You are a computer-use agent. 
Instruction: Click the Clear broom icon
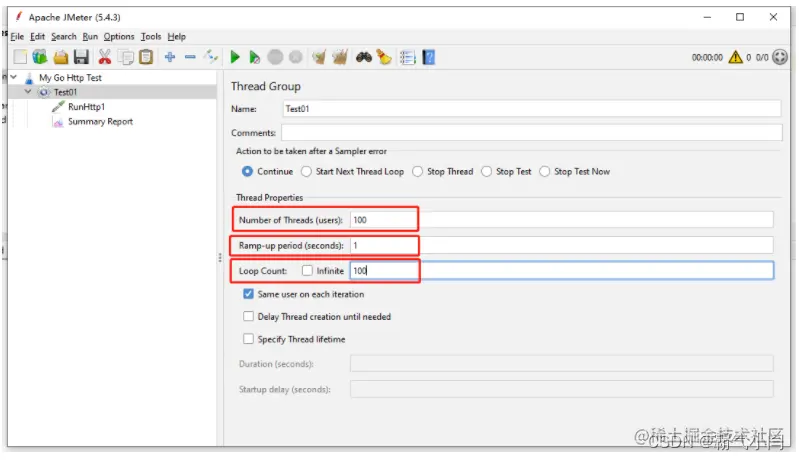click(x=319, y=57)
